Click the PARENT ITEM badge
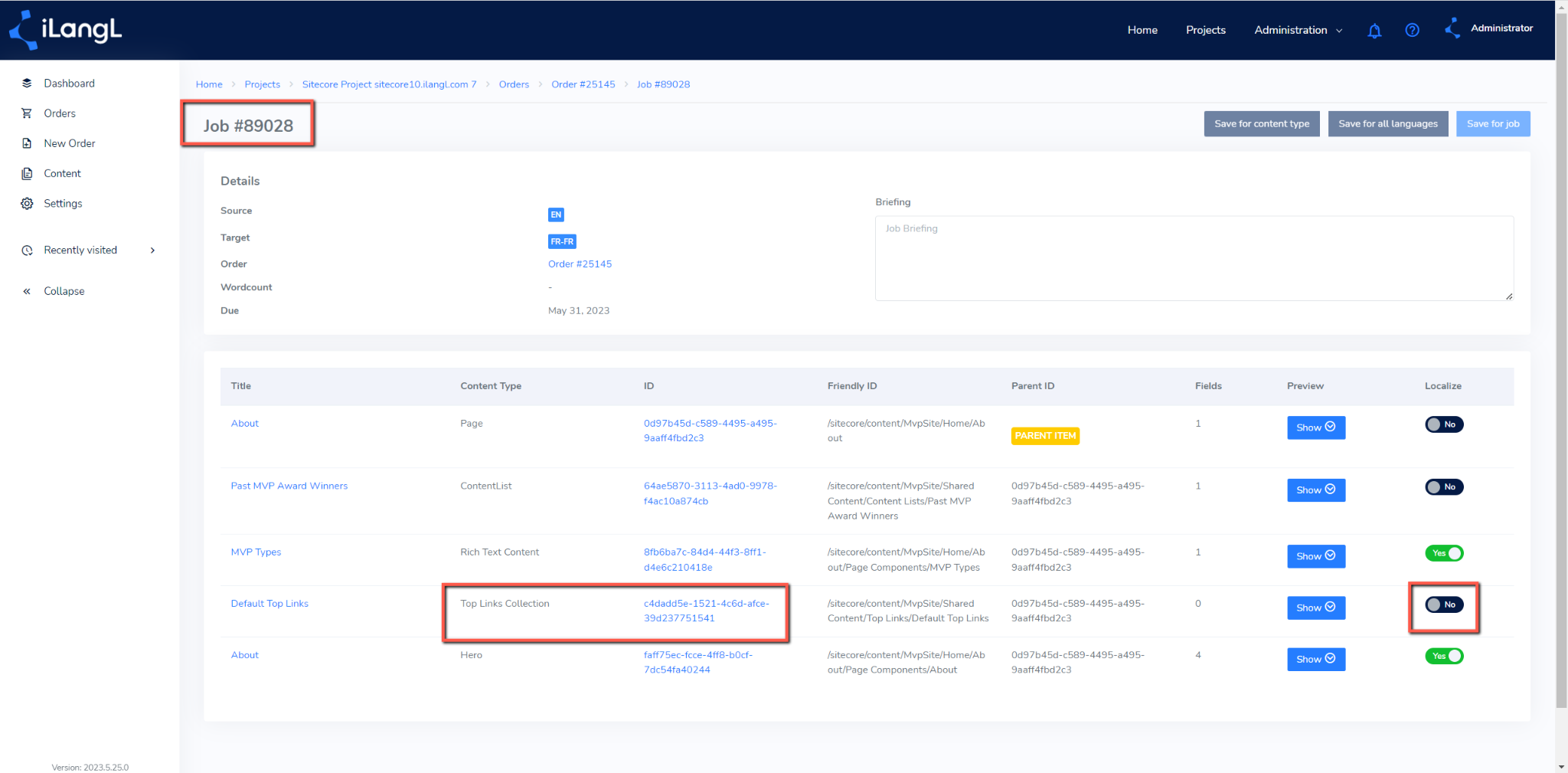This screenshot has height=773, width=1568. pyautogui.click(x=1045, y=436)
